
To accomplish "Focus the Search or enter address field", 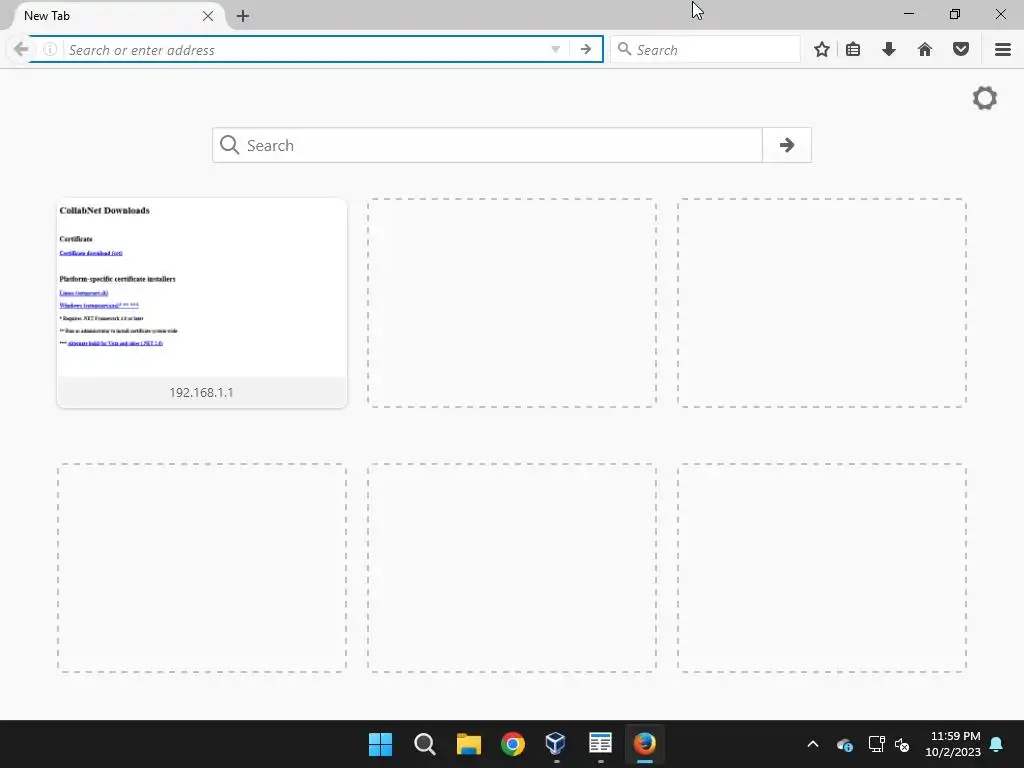I will (304, 50).
